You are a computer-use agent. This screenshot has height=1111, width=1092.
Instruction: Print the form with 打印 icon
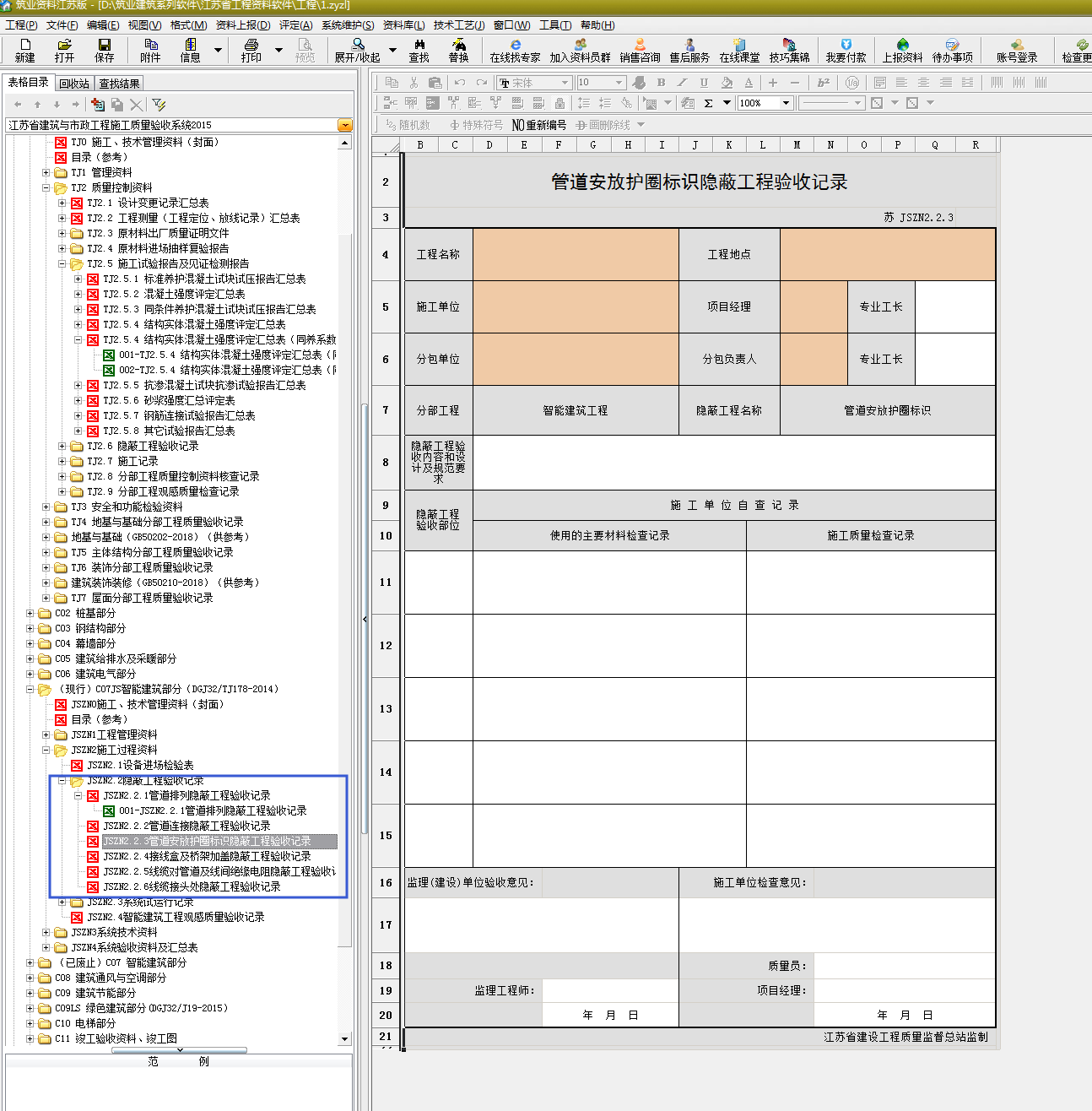pos(251,50)
